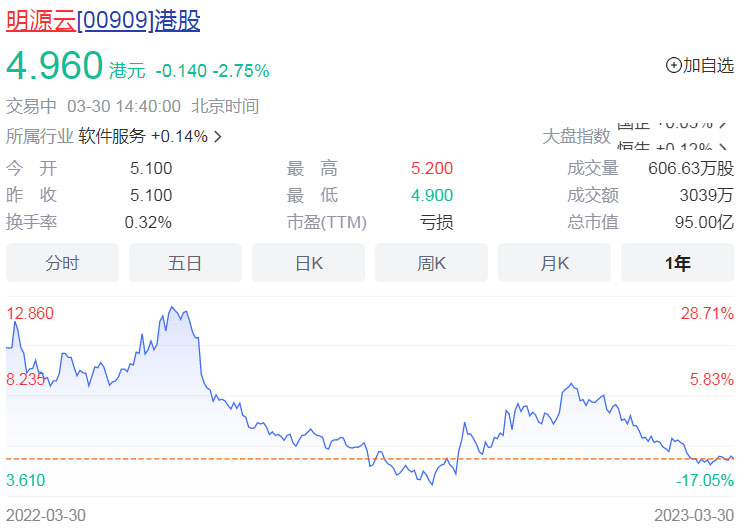Click the 2022-03-30 start date label
Viewport: 744px width, 530px height.
[46, 514]
